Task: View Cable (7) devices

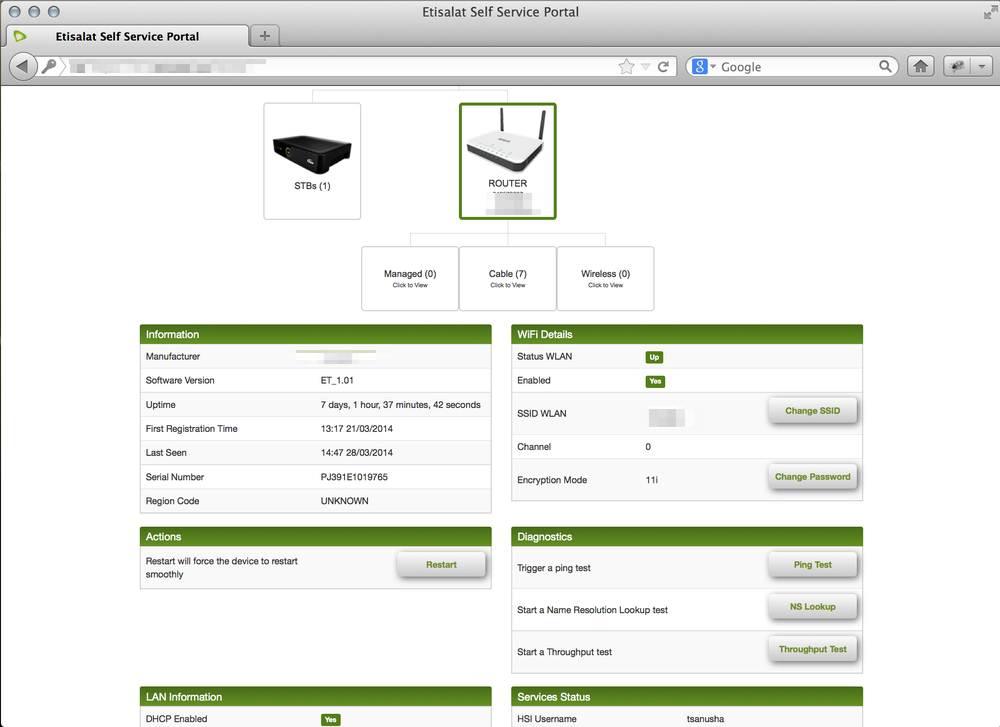Action: pyautogui.click(x=508, y=279)
